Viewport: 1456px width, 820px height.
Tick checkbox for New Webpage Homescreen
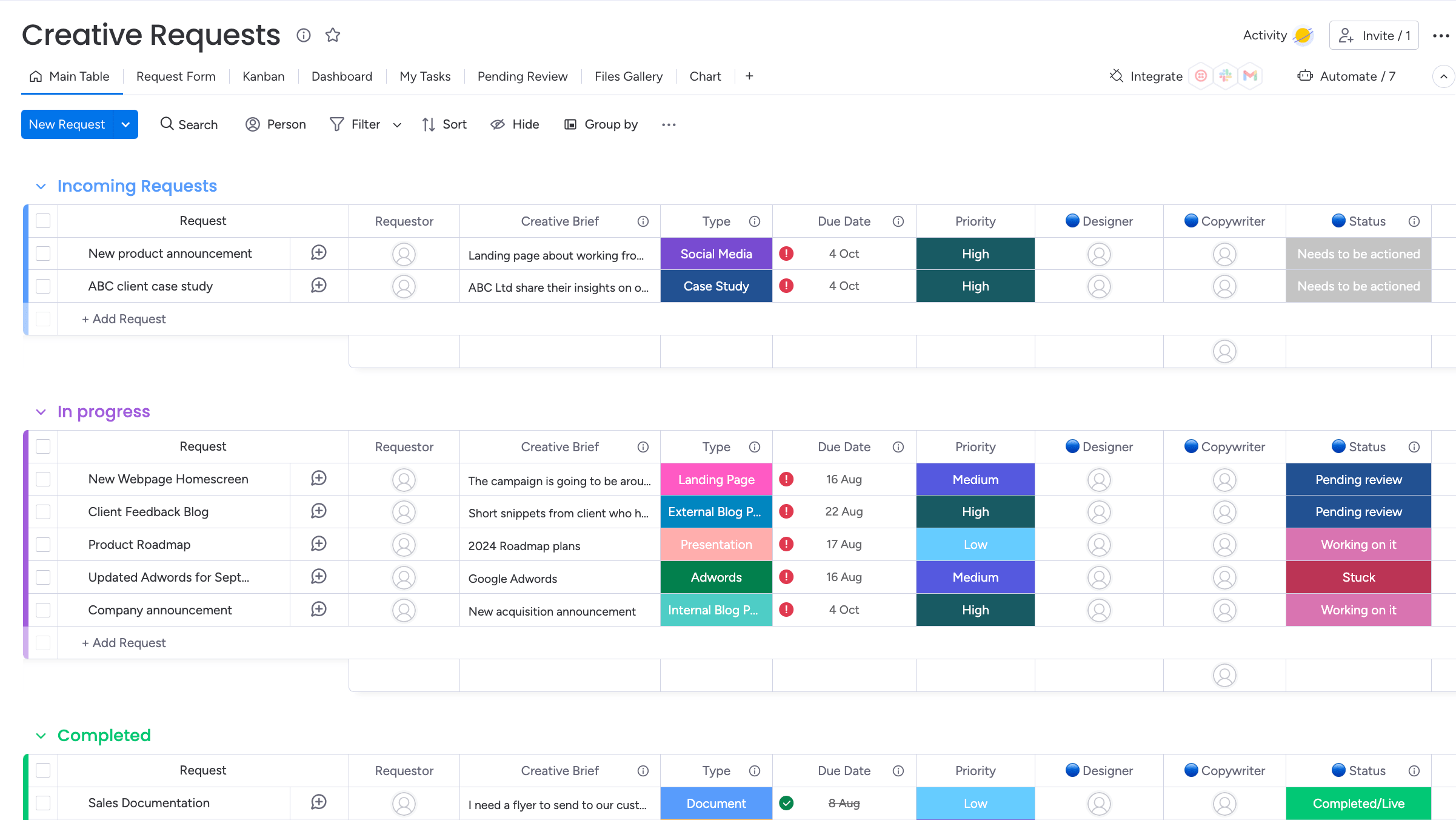(43, 479)
